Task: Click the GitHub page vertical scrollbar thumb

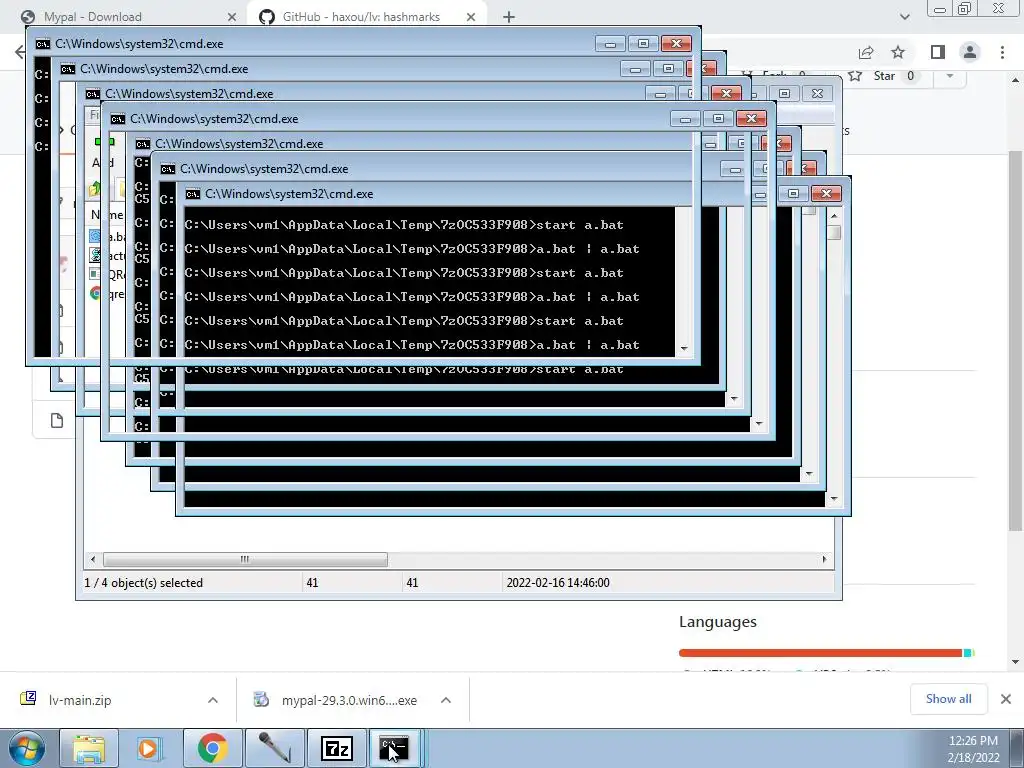Action: pyautogui.click(x=1015, y=340)
